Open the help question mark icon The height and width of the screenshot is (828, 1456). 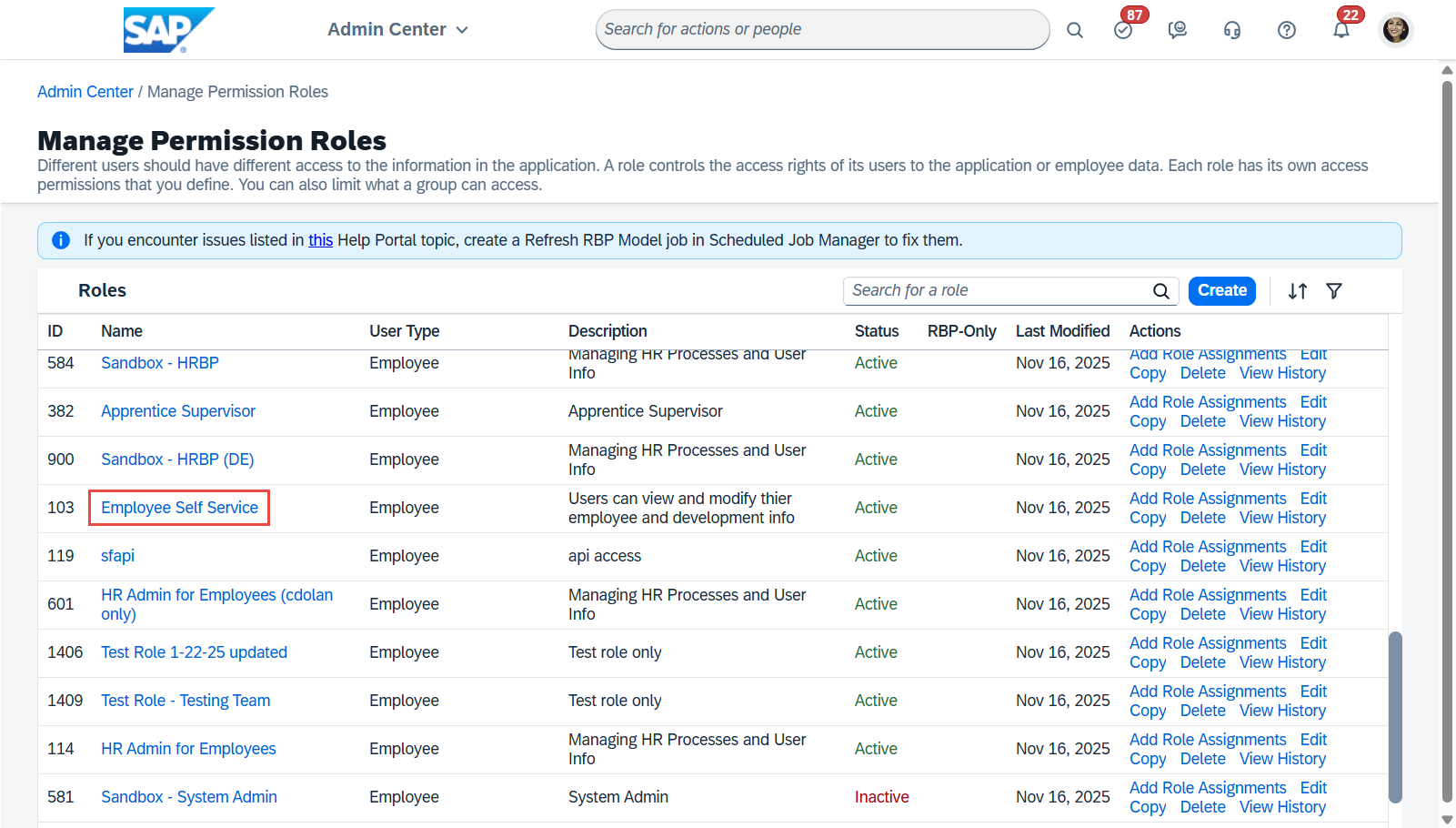pos(1287,30)
